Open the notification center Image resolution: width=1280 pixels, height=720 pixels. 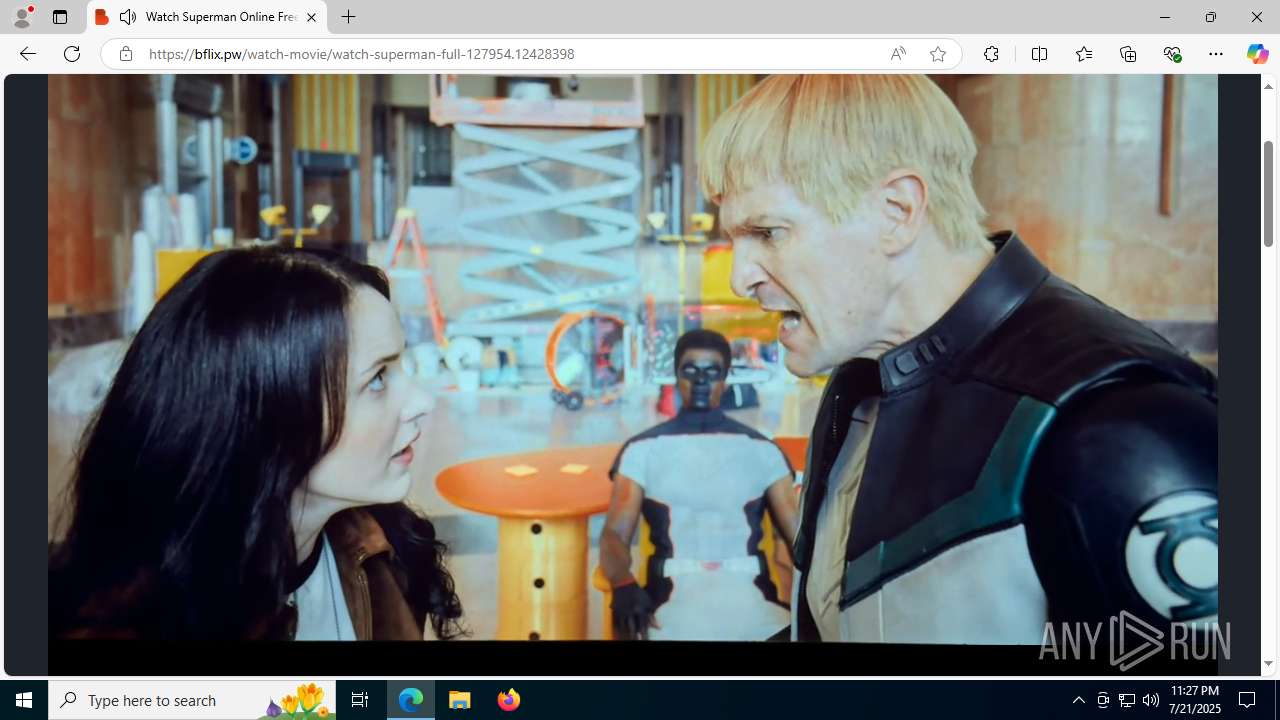(x=1248, y=700)
